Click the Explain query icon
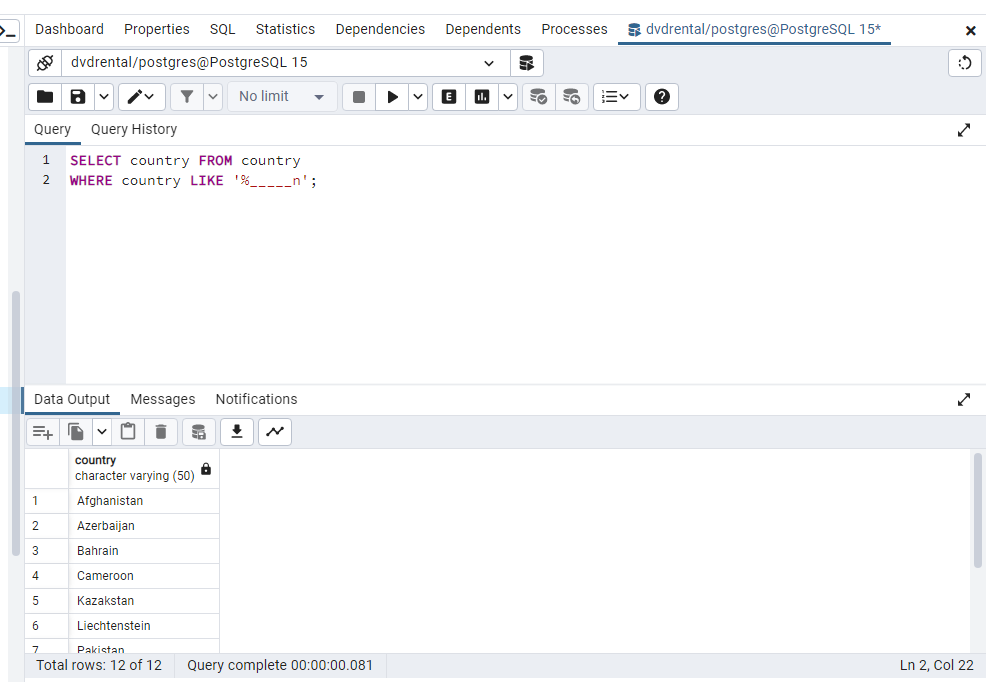 (449, 97)
